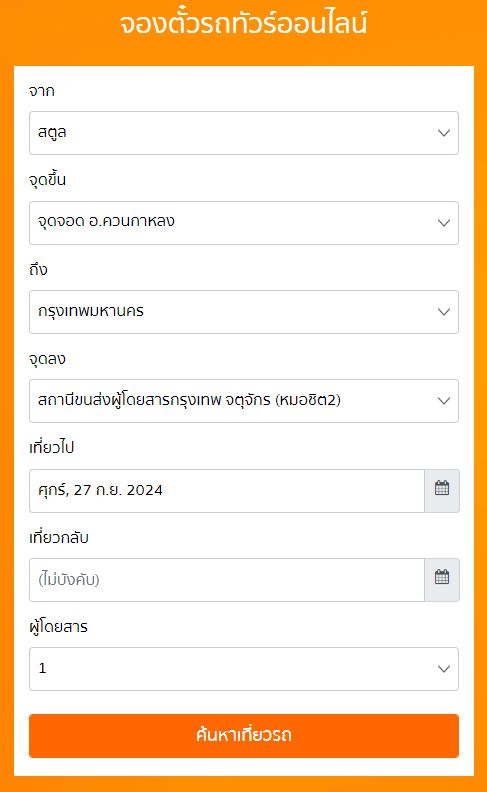Click the ผู้โดยสาร field label

pos(59,626)
